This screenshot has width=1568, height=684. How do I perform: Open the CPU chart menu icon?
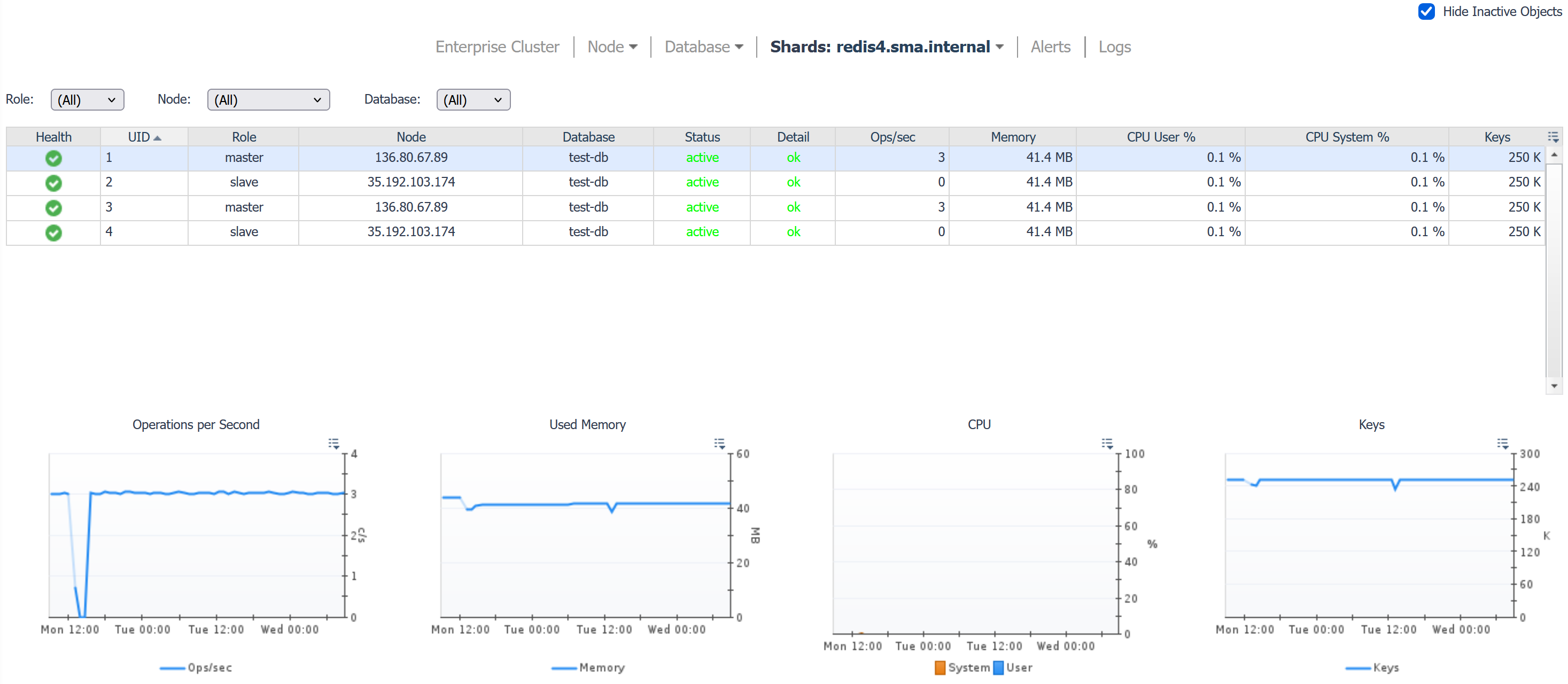[x=1107, y=444]
